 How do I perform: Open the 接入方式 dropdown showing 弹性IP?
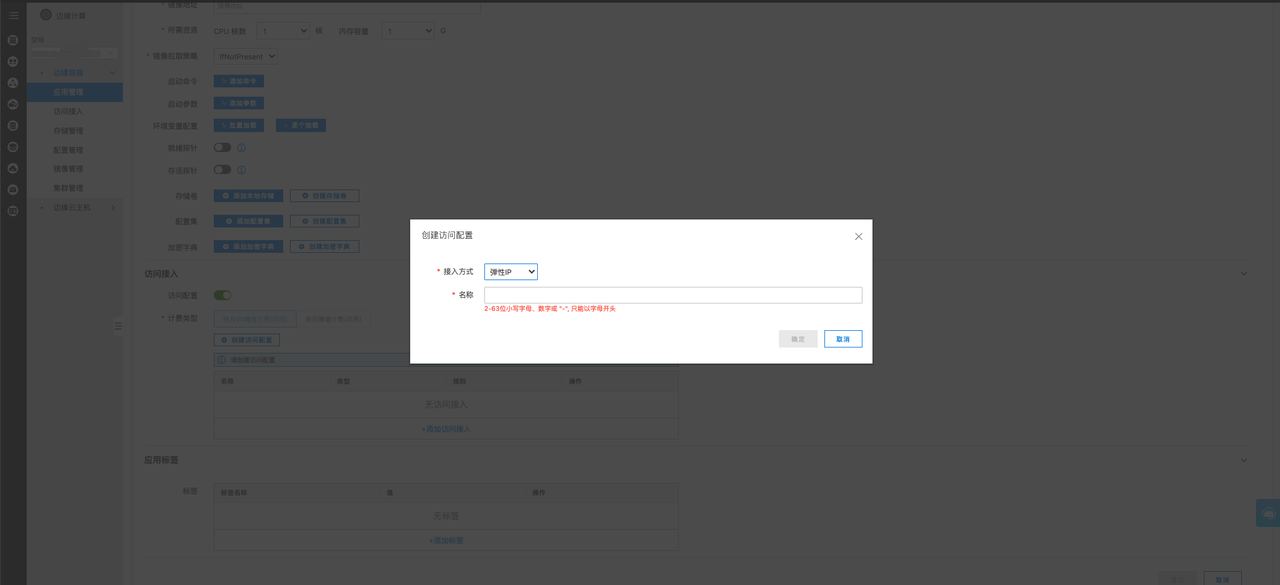point(511,272)
